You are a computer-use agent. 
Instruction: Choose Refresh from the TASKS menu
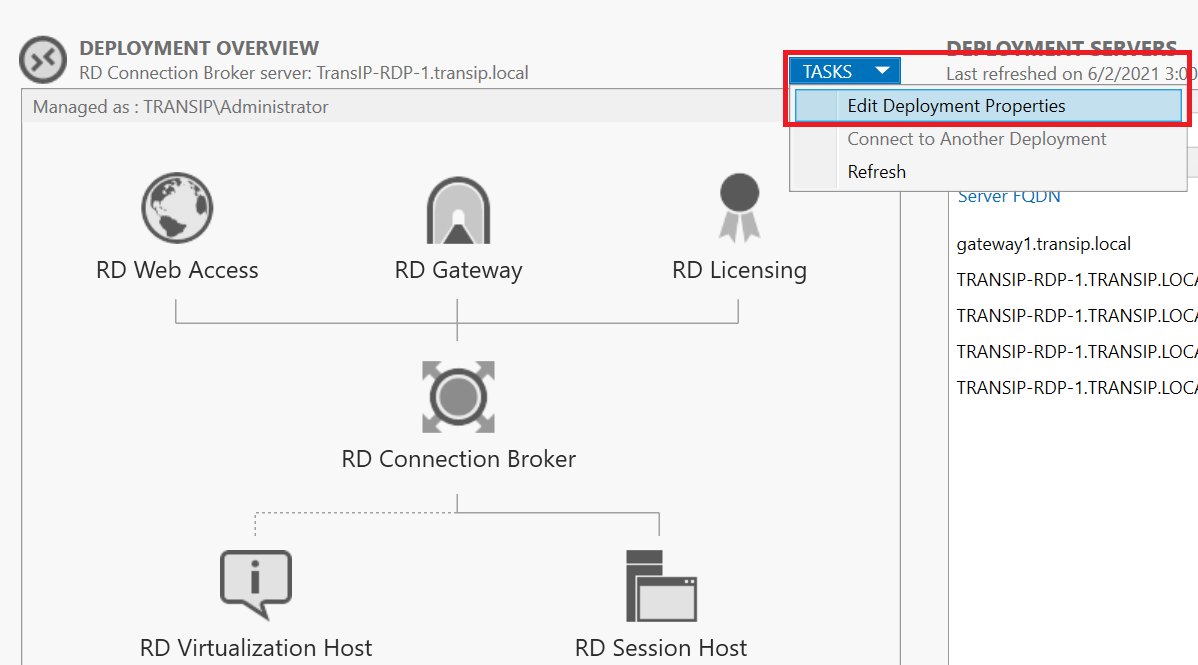877,171
